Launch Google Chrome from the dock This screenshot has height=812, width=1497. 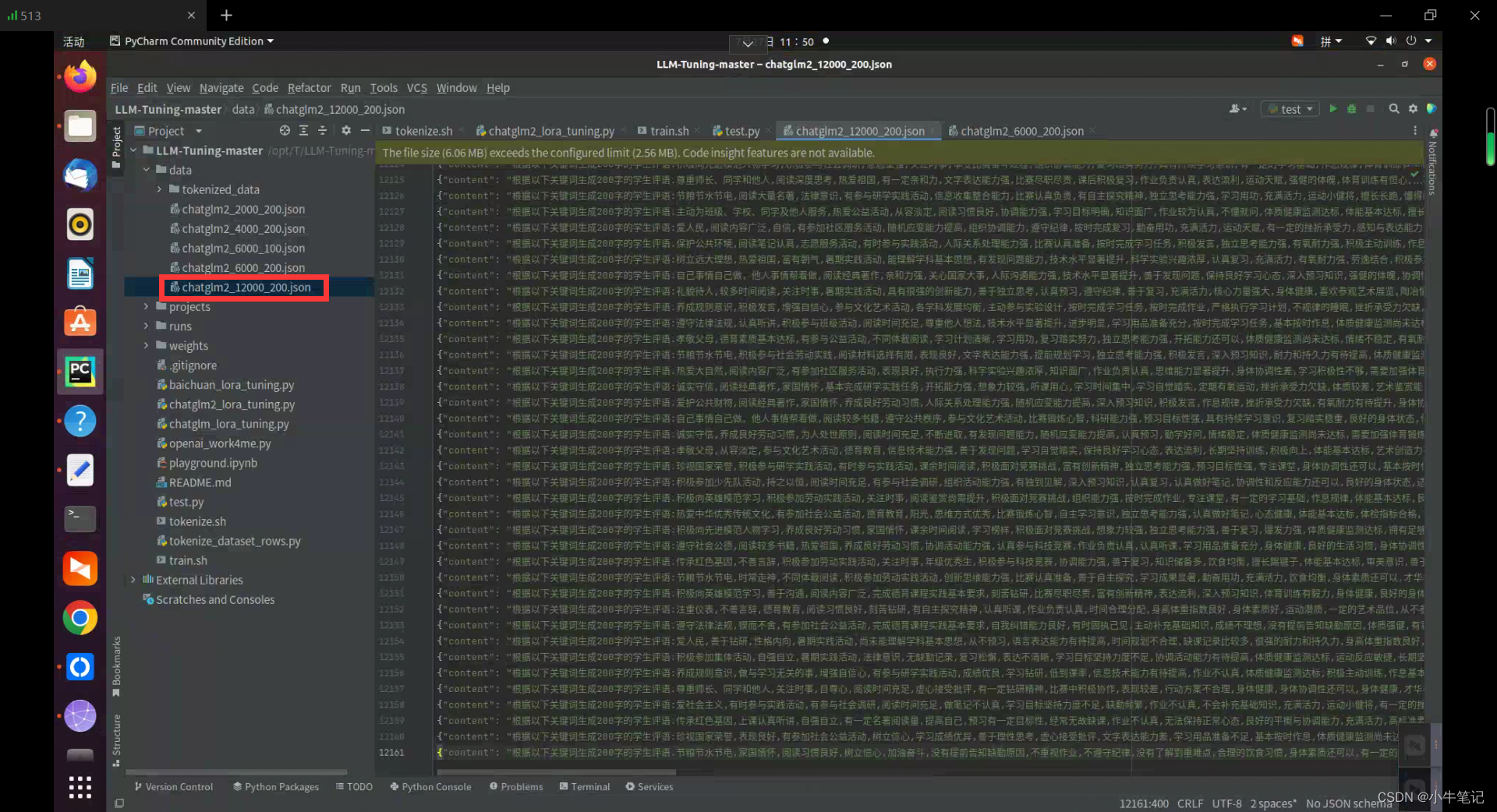[x=80, y=618]
